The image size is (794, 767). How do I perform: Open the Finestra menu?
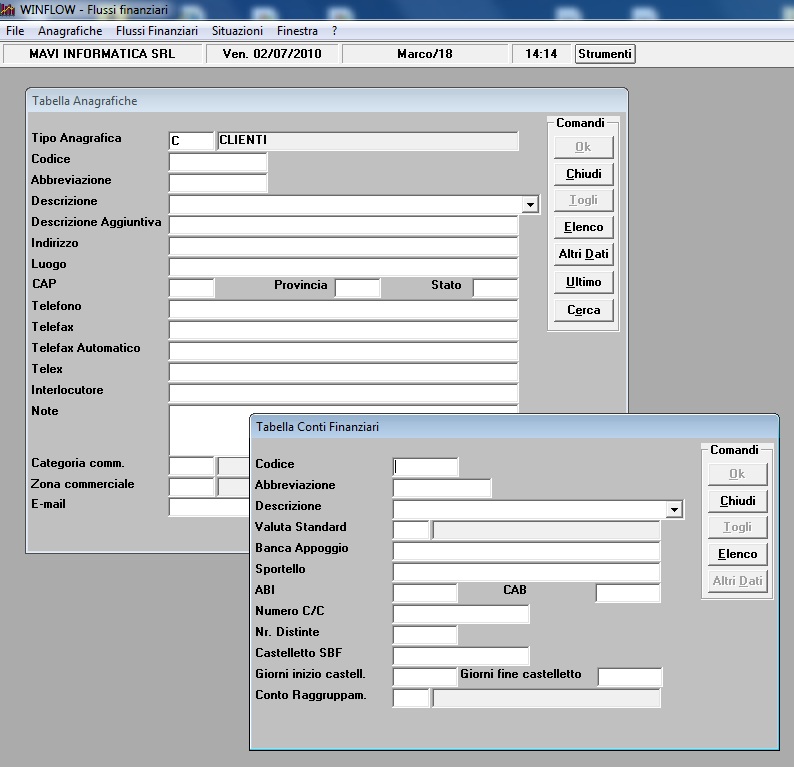[x=297, y=31]
